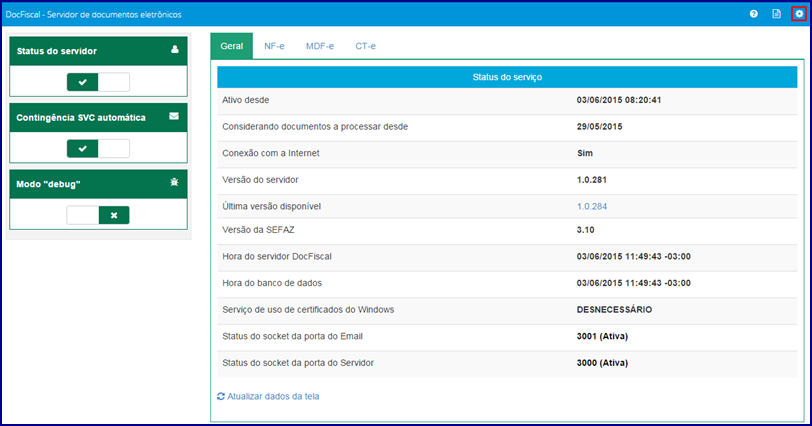The width and height of the screenshot is (812, 426).
Task: Switch to the NF-e tab
Action: [x=274, y=46]
